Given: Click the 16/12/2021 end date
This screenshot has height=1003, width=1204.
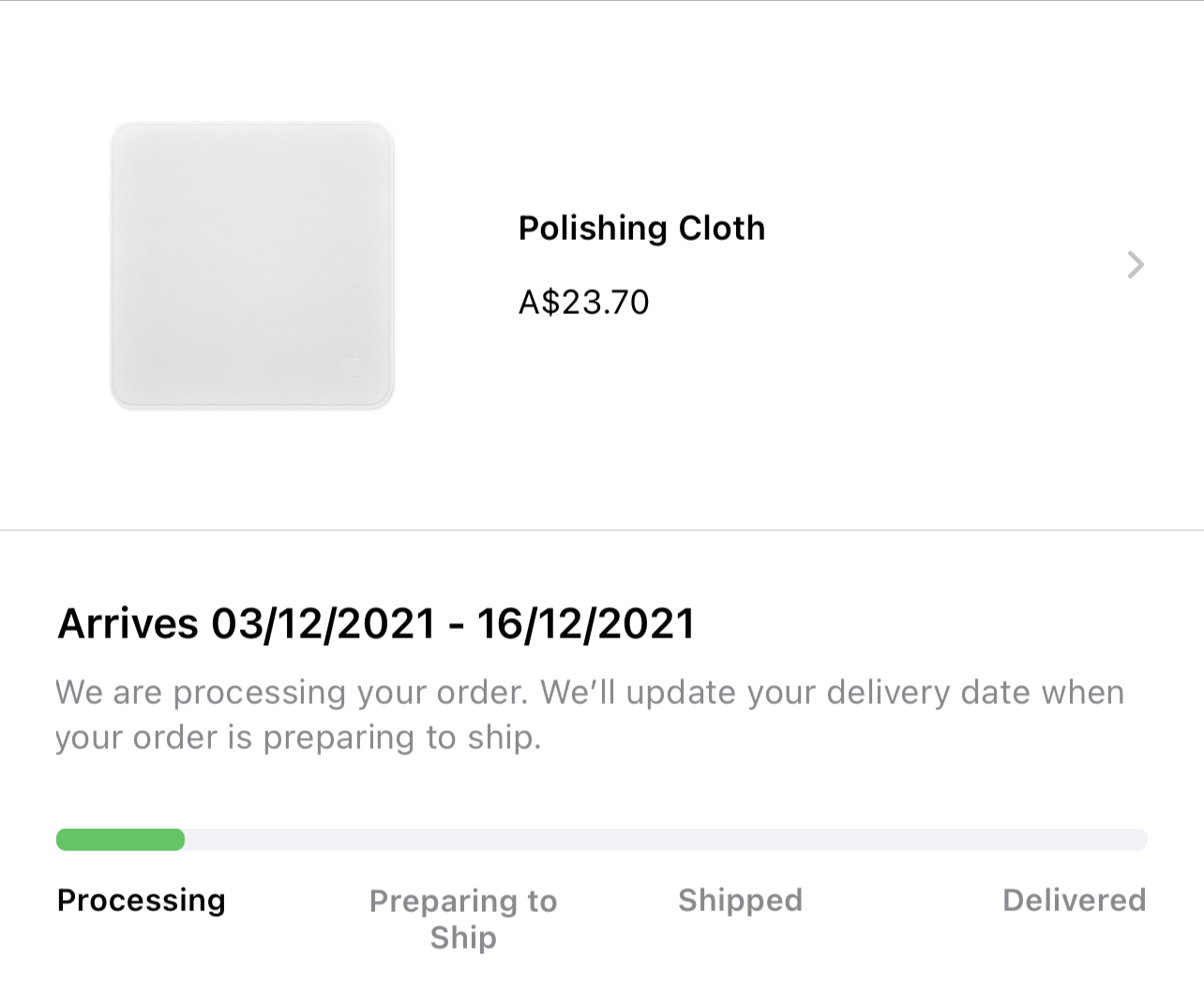Looking at the screenshot, I should [586, 623].
